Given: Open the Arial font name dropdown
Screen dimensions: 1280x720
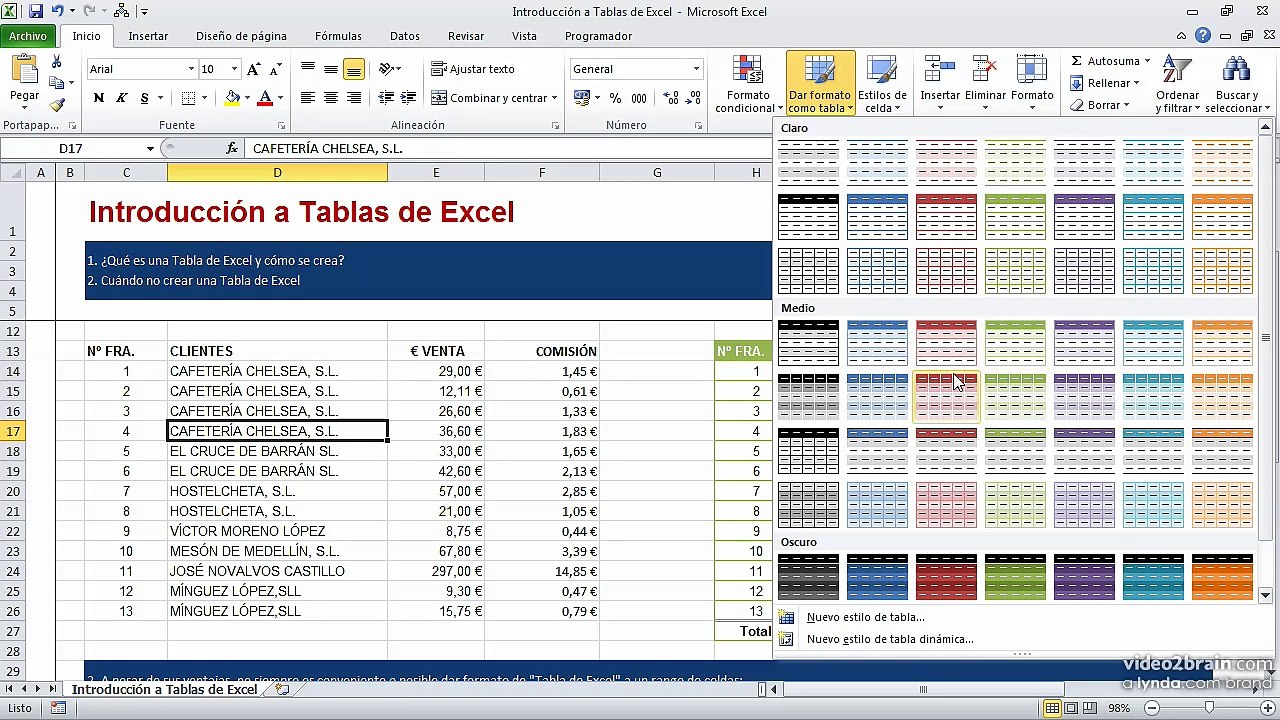Looking at the screenshot, I should coord(191,69).
